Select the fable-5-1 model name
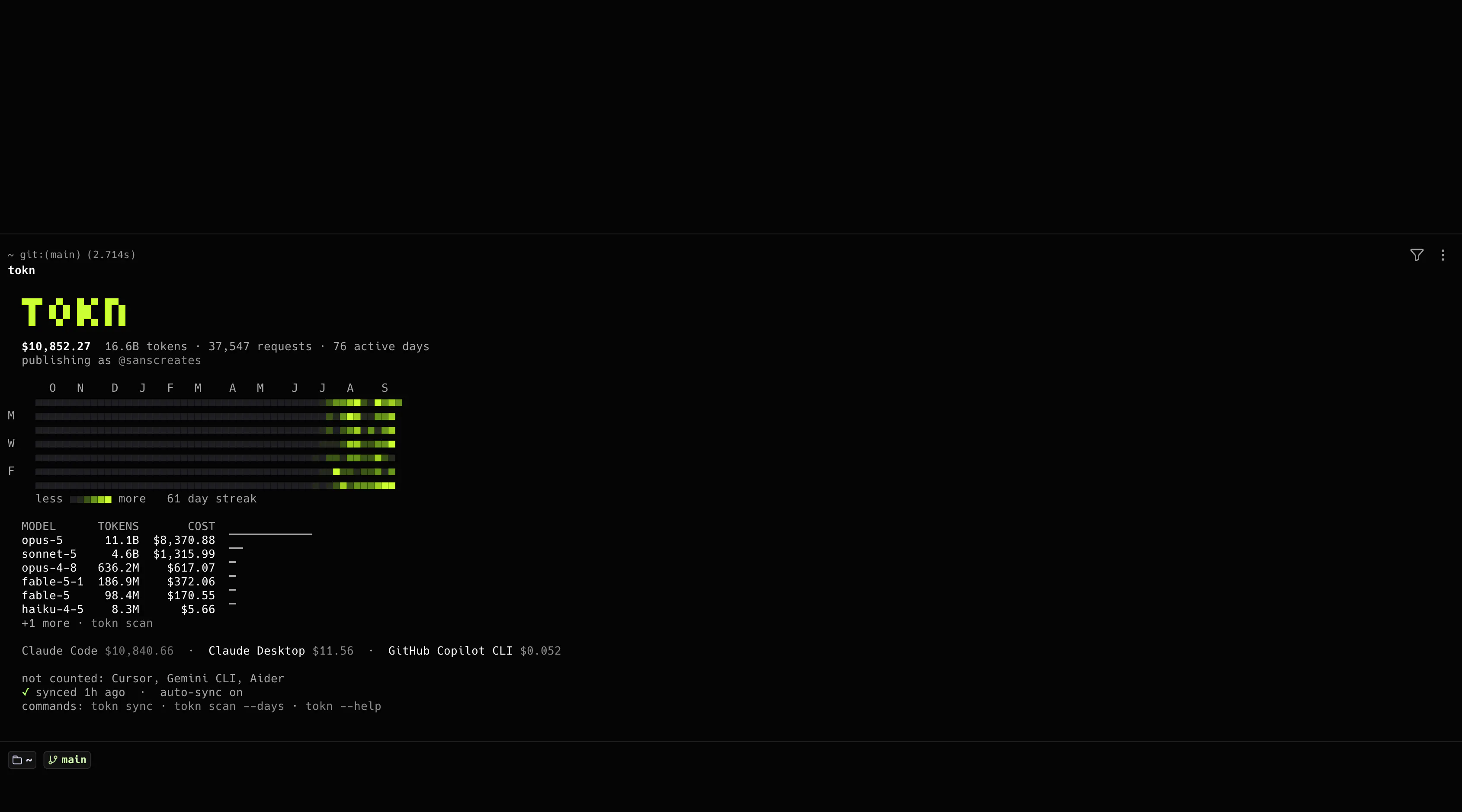Viewport: 1462px width, 812px height. coord(52,582)
